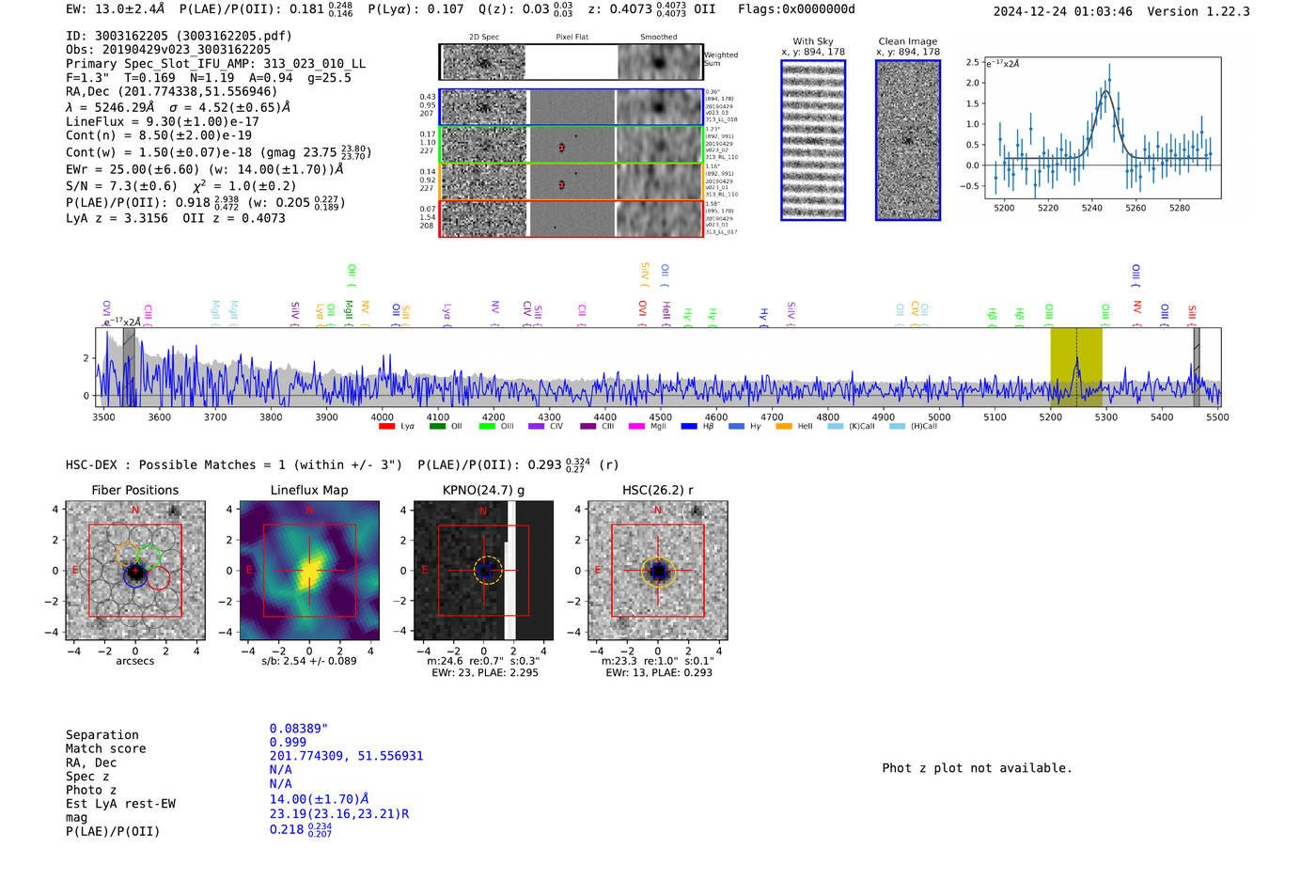Screen dimensions: 1316x896
Task: Open the blue-bordered row pixel flat image
Action: (572, 107)
